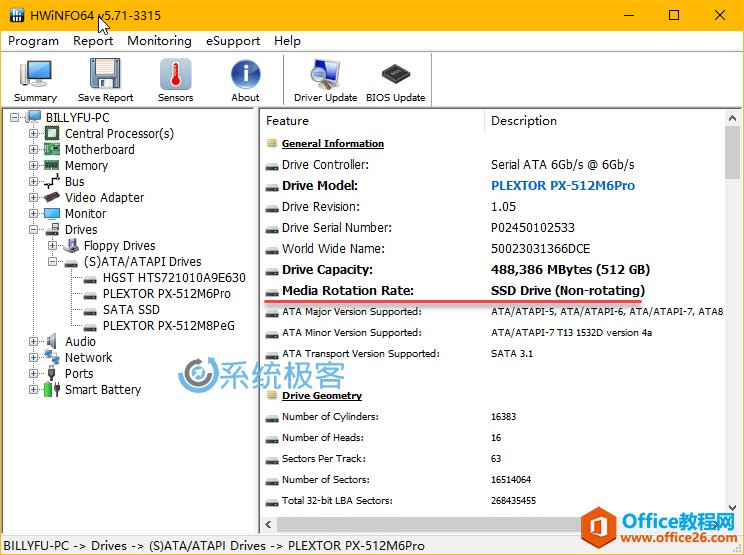Select PLEXTOR PX-512M6Pro in tree
Image resolution: width=744 pixels, height=555 pixels.
click(x=167, y=294)
